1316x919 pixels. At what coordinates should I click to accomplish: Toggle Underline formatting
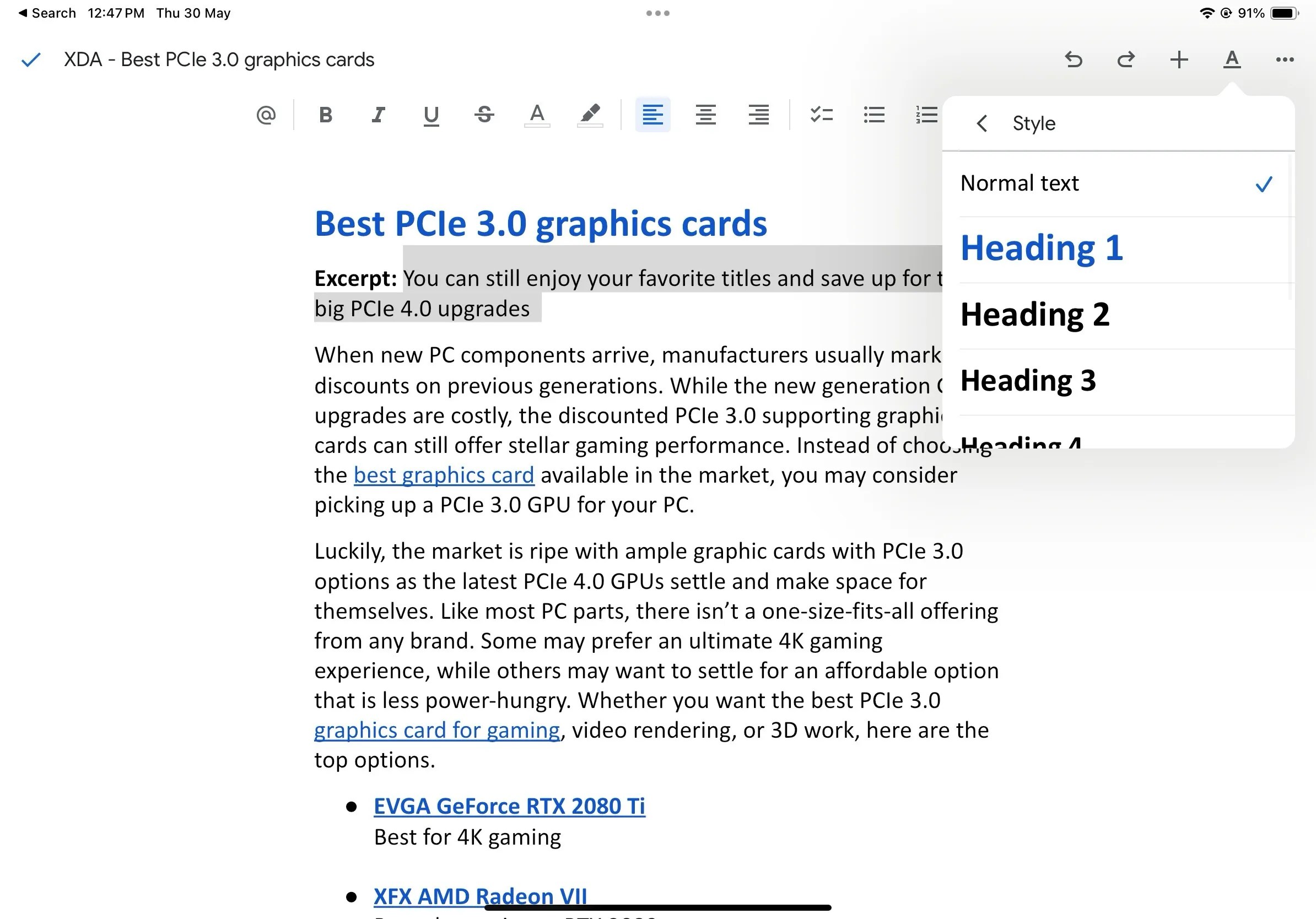tap(431, 116)
